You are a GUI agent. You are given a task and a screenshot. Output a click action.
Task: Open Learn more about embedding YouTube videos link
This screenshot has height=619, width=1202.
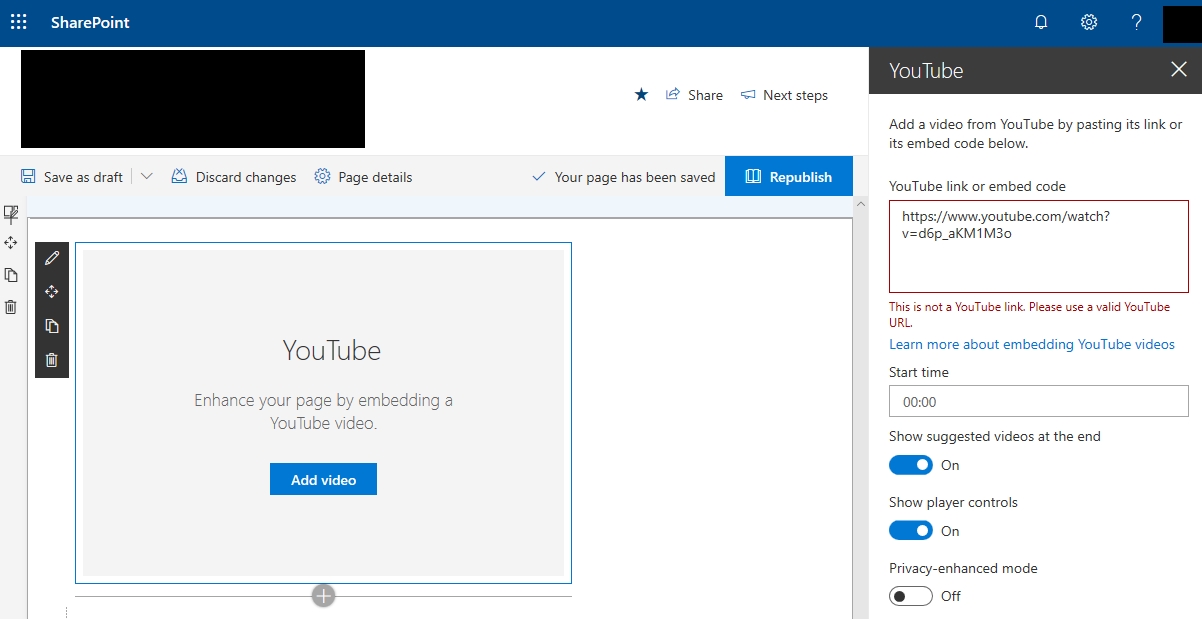tap(1032, 344)
